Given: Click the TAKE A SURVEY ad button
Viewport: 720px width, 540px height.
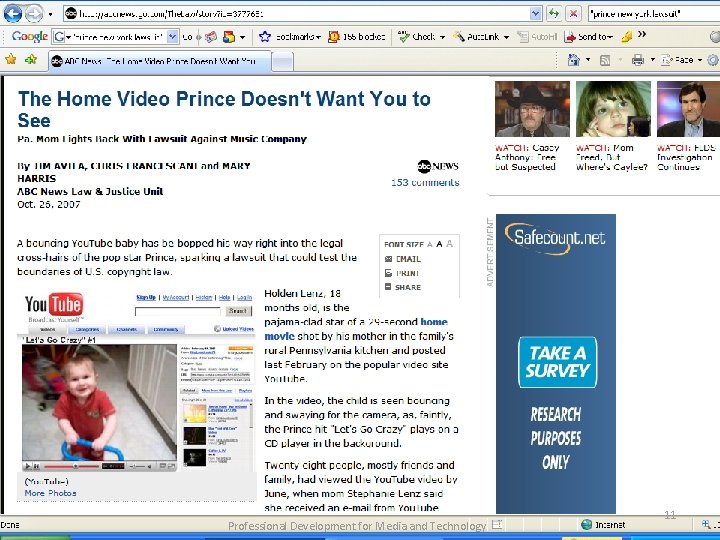Looking at the screenshot, I should [x=557, y=362].
